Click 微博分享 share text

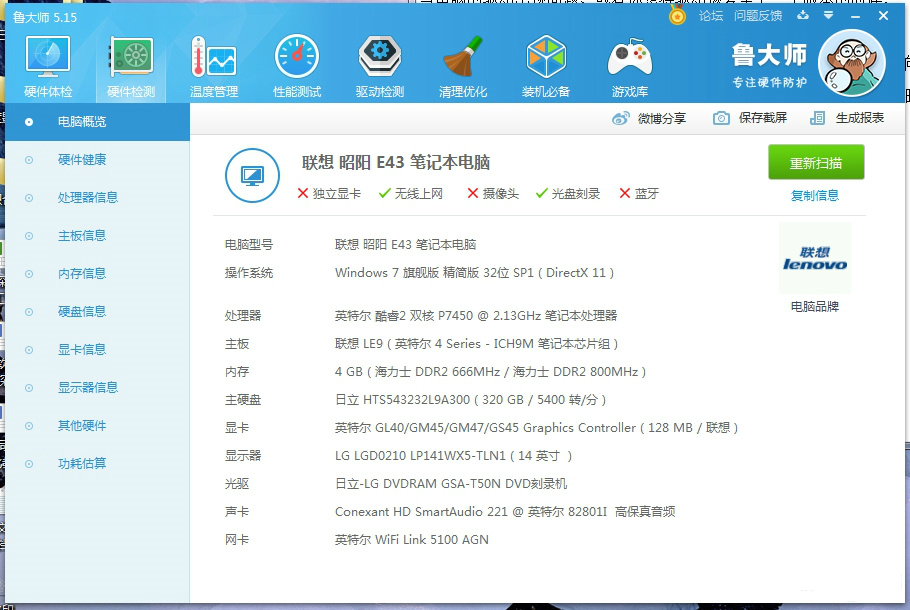[662, 118]
